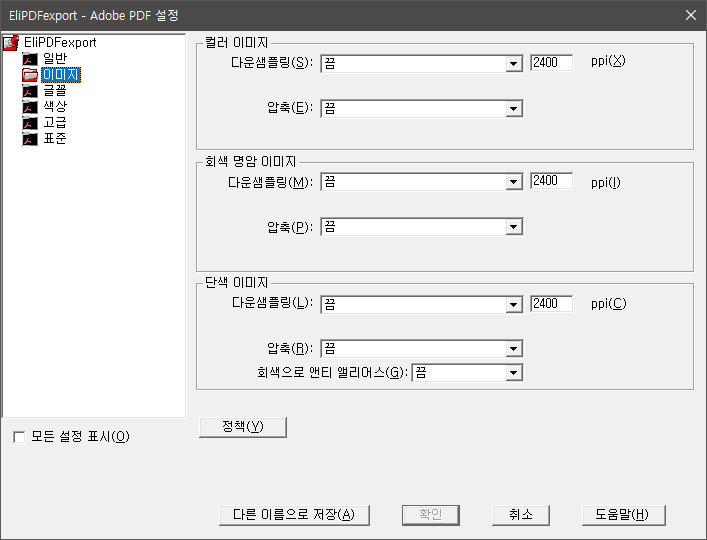Screen dimensions: 707x540
Task: Select the EliPDFexport root tree node
Action: pyautogui.click(x=60, y=43)
